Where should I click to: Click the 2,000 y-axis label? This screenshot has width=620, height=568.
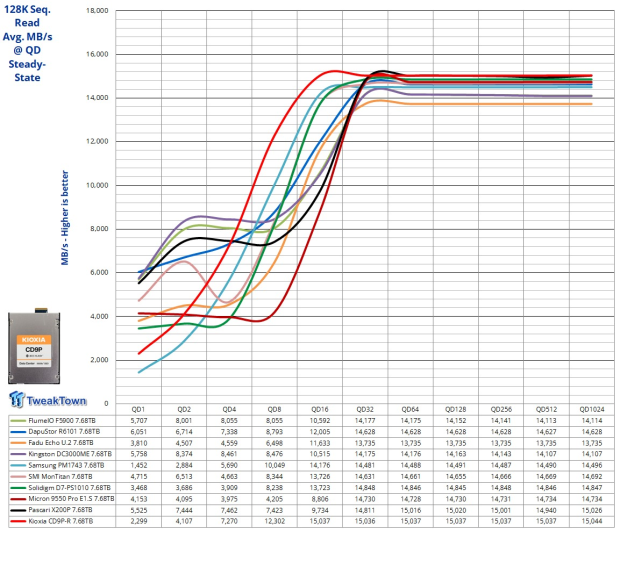click(x=97, y=360)
